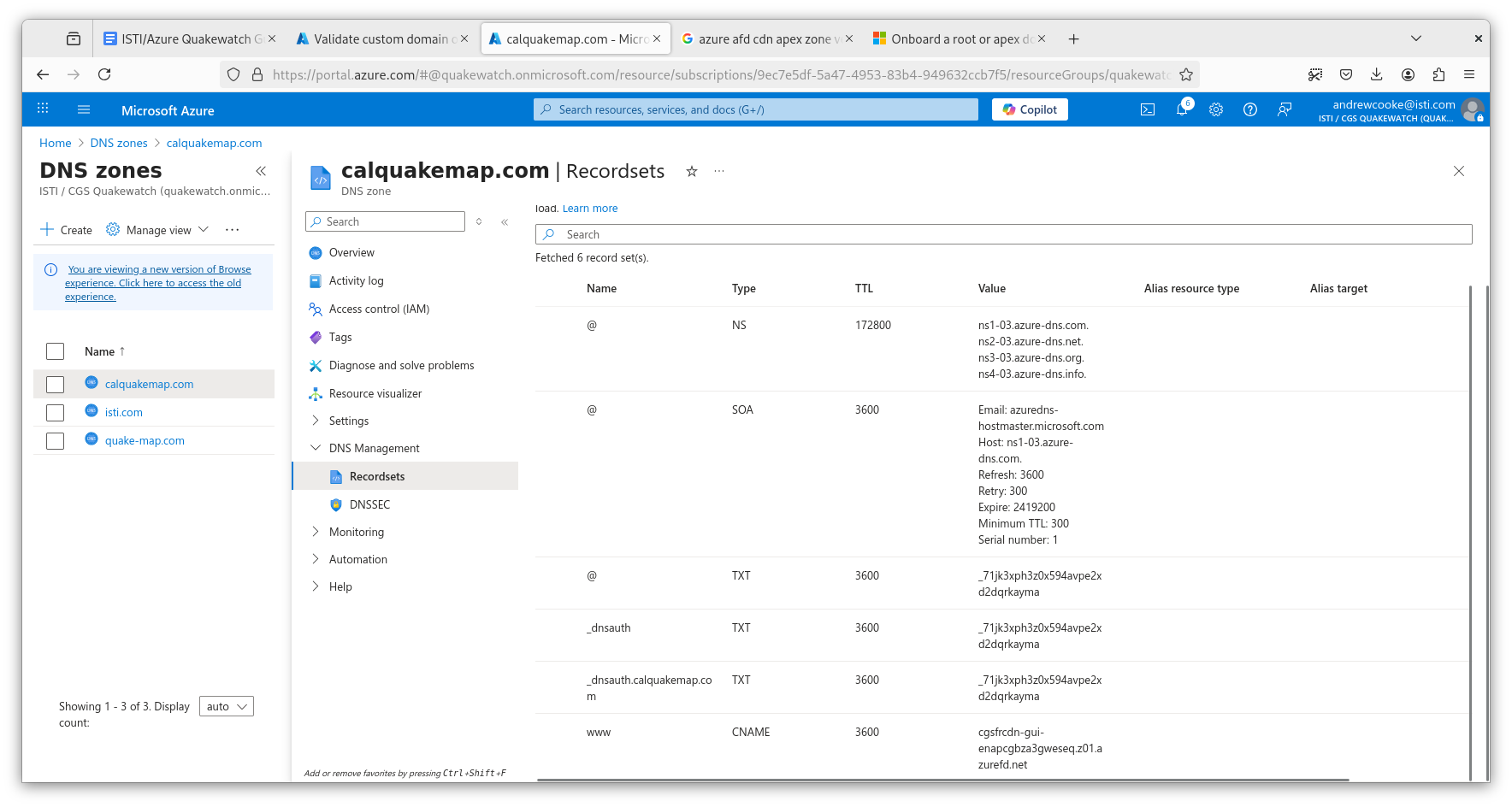Favorite the calquakemap.com resource with star
Viewport: 1512px width, 807px height.
(x=692, y=171)
